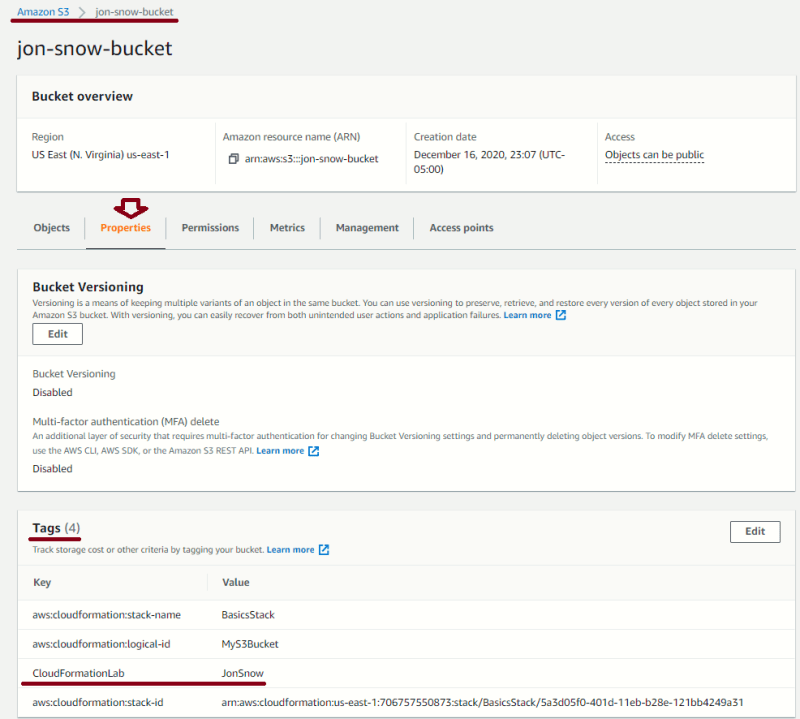The height and width of the screenshot is (719, 800).
Task: Open Learn more link for MFA delete
Action: pyautogui.click(x=280, y=451)
